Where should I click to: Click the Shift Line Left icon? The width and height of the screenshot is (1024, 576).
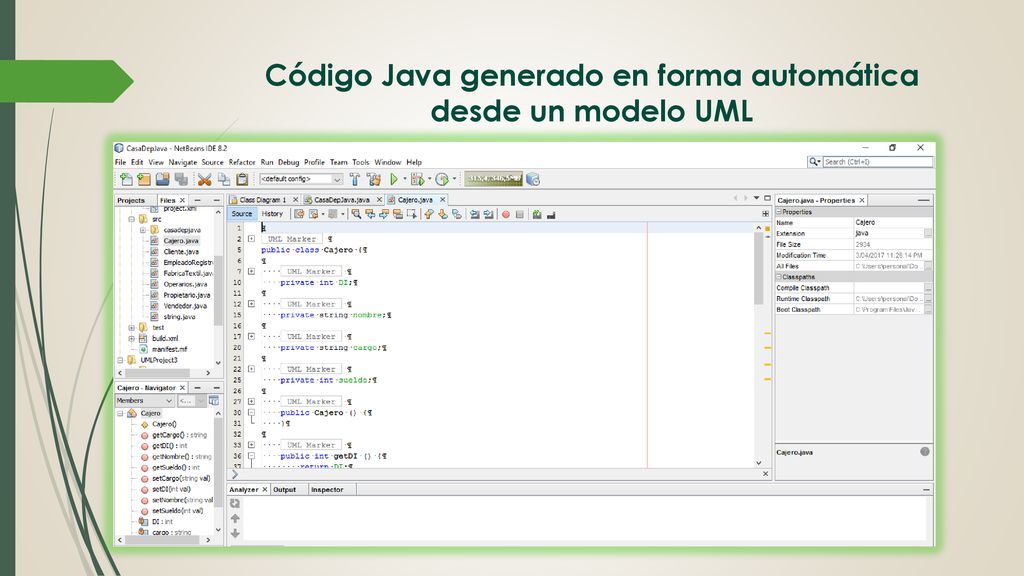click(x=475, y=214)
